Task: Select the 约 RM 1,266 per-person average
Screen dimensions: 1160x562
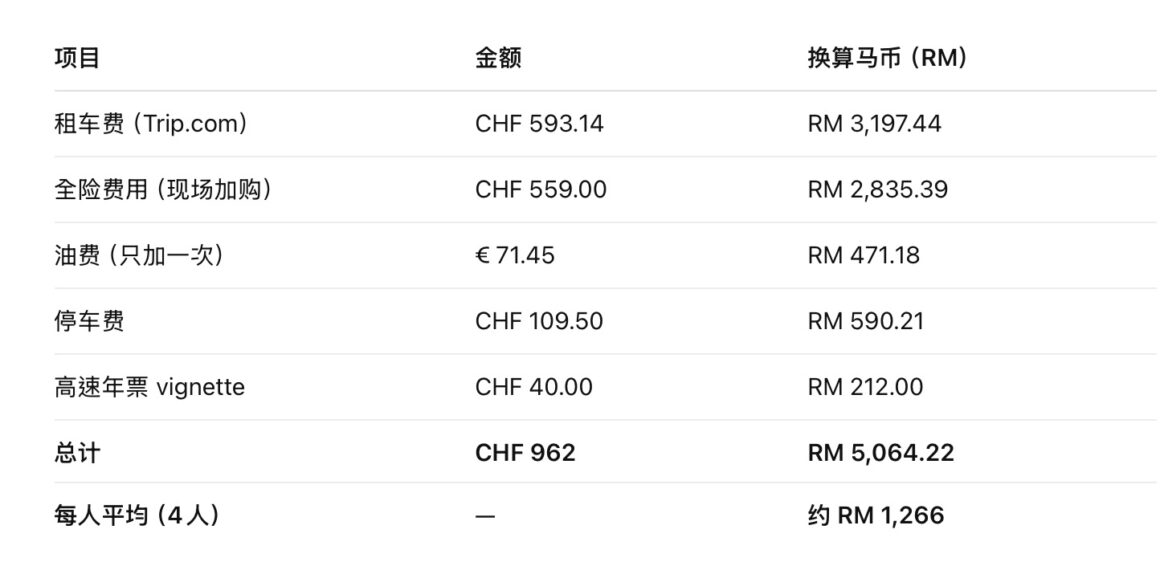Action: 875,516
